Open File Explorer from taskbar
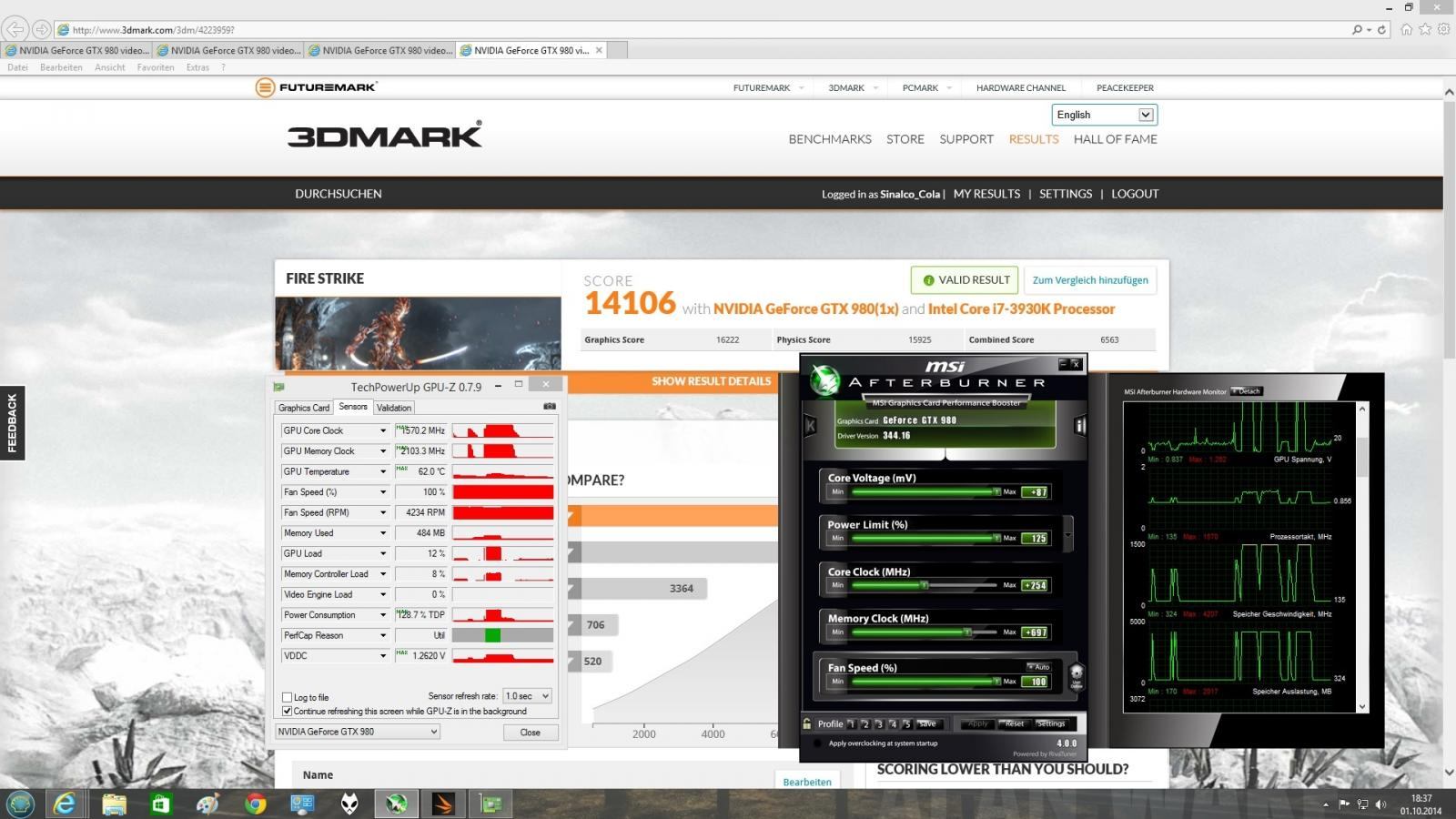 point(114,804)
